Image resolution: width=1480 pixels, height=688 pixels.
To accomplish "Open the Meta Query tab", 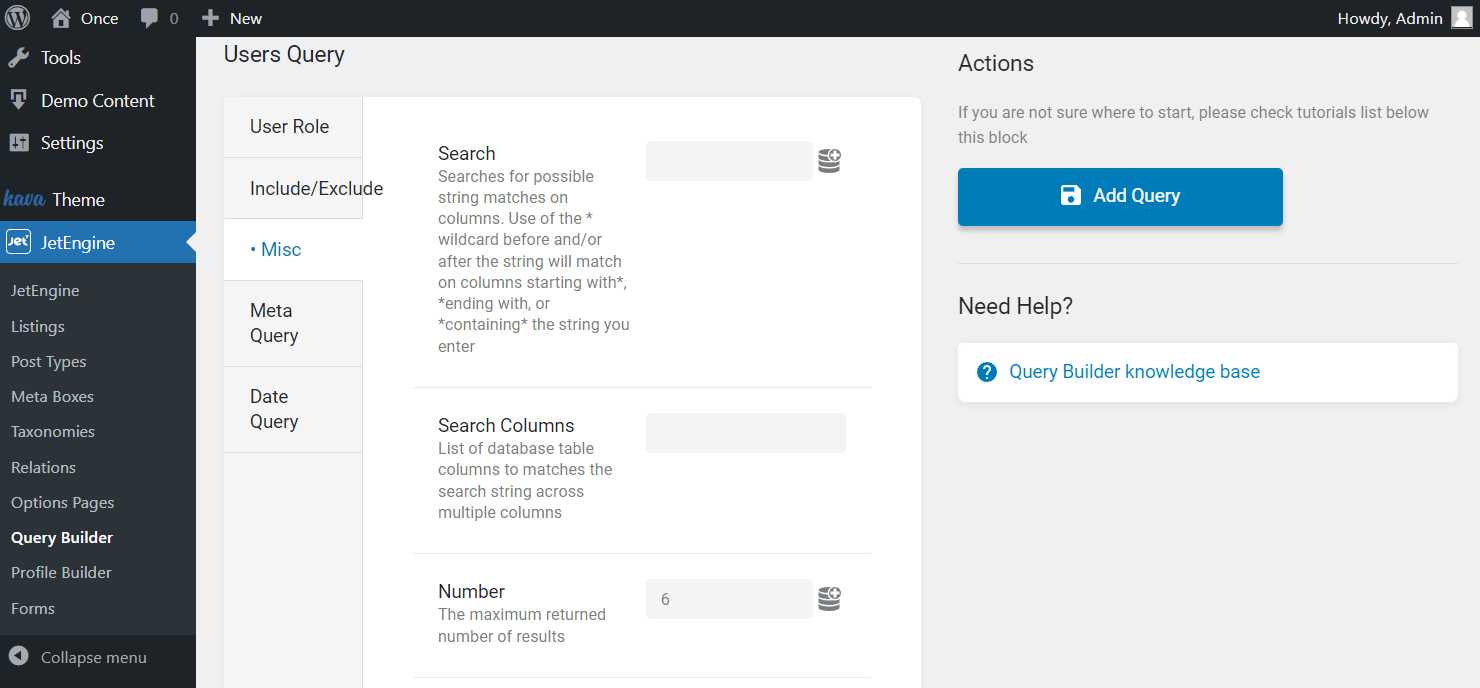I will [x=293, y=323].
